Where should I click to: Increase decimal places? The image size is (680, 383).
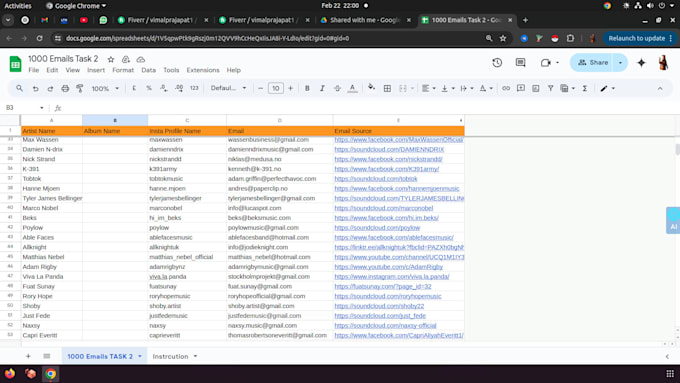click(x=179, y=88)
